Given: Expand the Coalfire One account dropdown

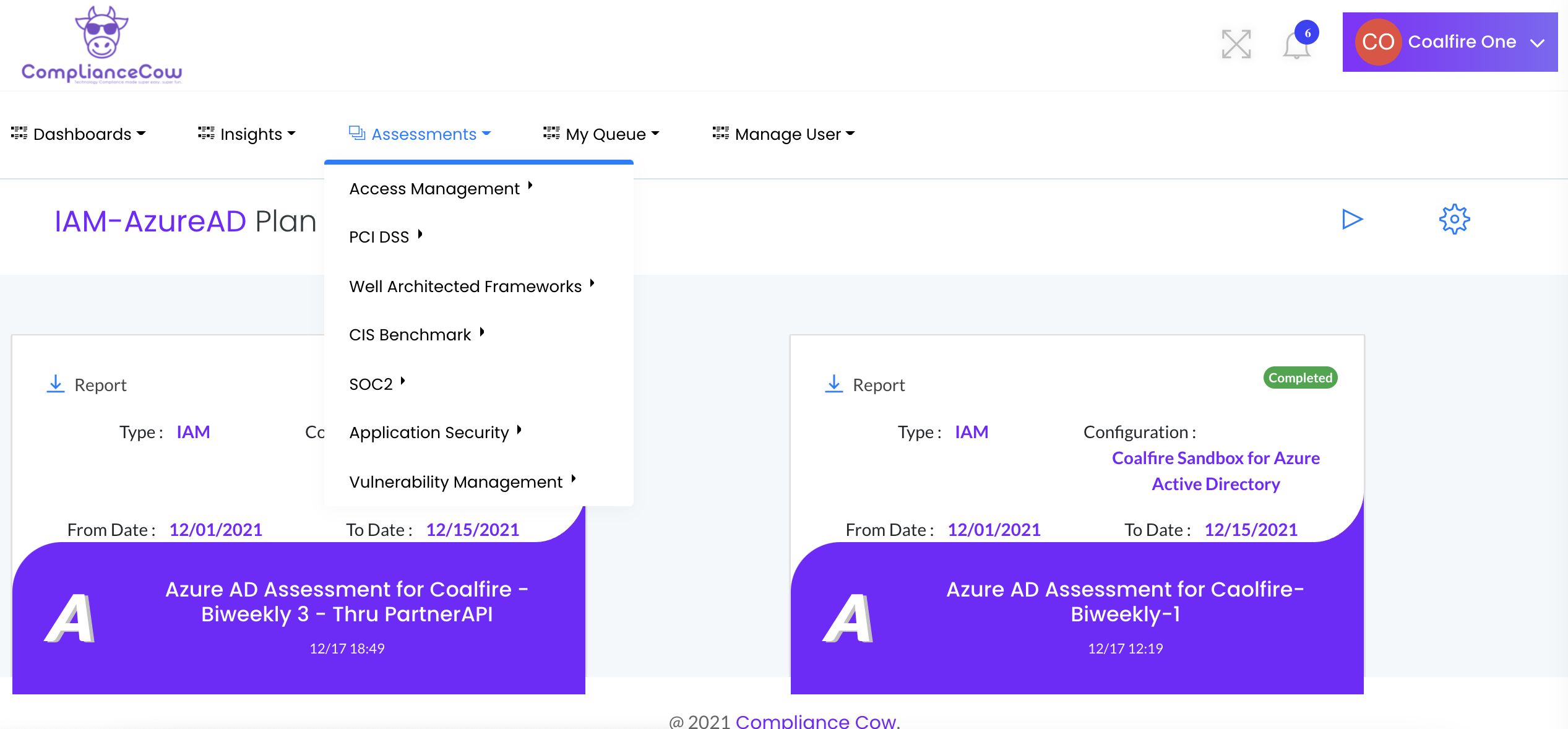Looking at the screenshot, I should click(x=1537, y=43).
